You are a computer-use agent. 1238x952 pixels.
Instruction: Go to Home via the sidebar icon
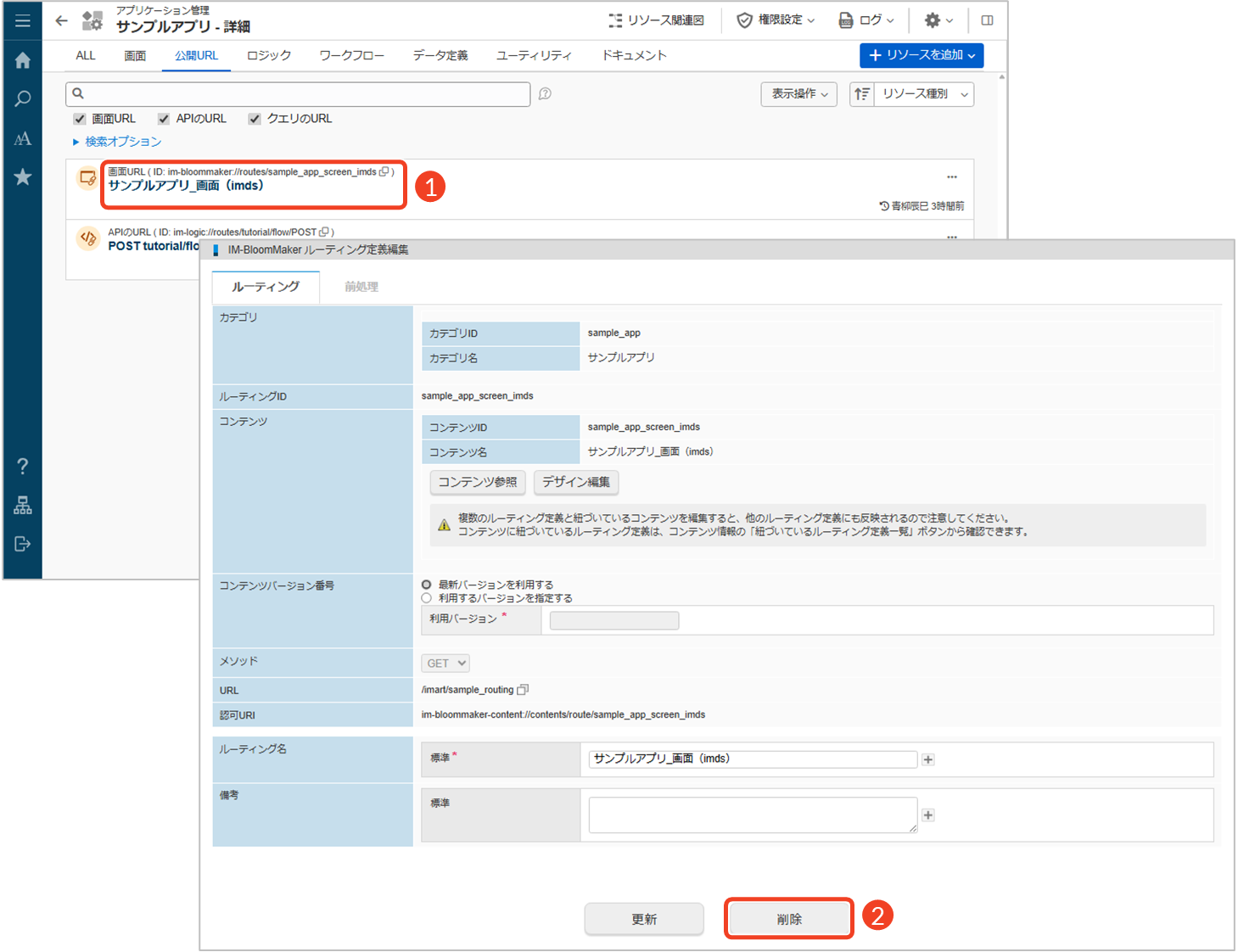click(x=23, y=60)
